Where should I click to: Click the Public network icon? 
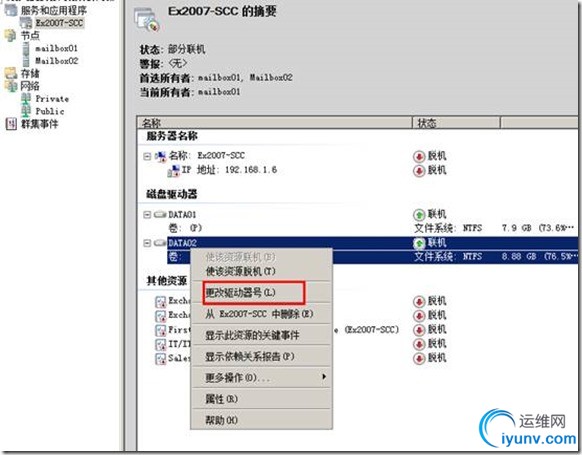tap(26, 111)
